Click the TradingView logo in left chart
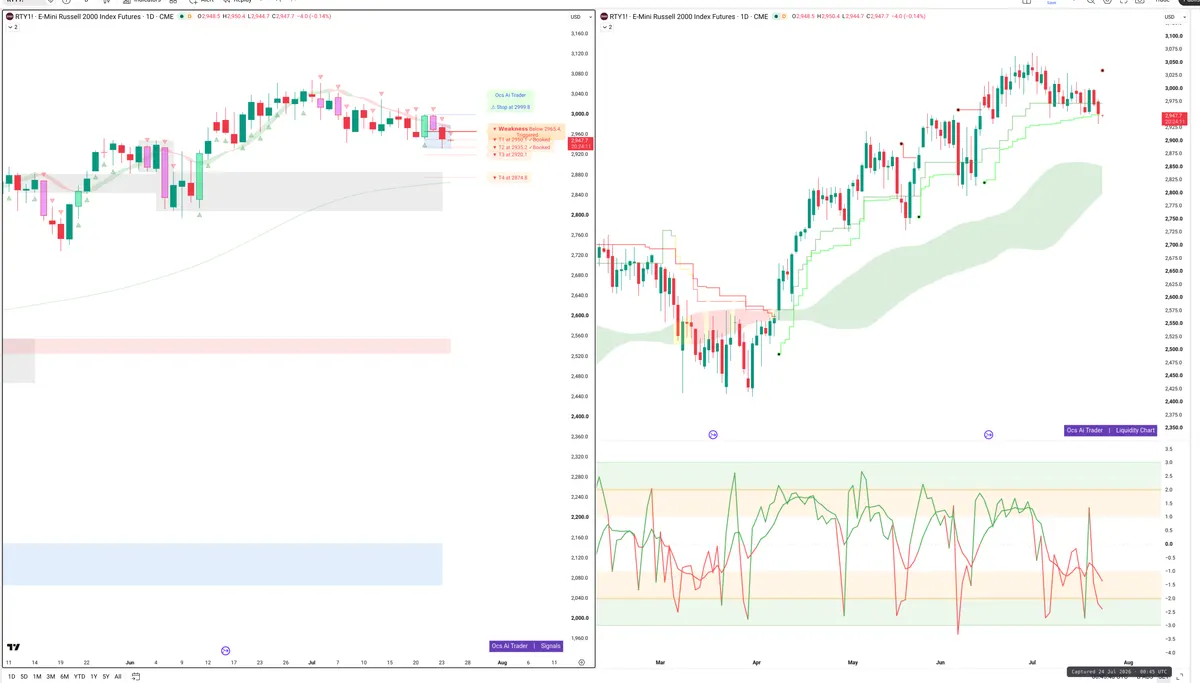The image size is (1200, 683). tap(13, 647)
